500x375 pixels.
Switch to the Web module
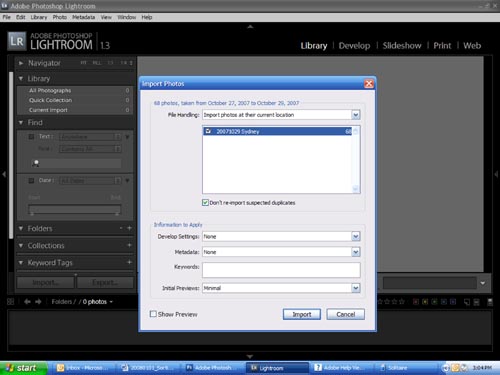(x=472, y=46)
